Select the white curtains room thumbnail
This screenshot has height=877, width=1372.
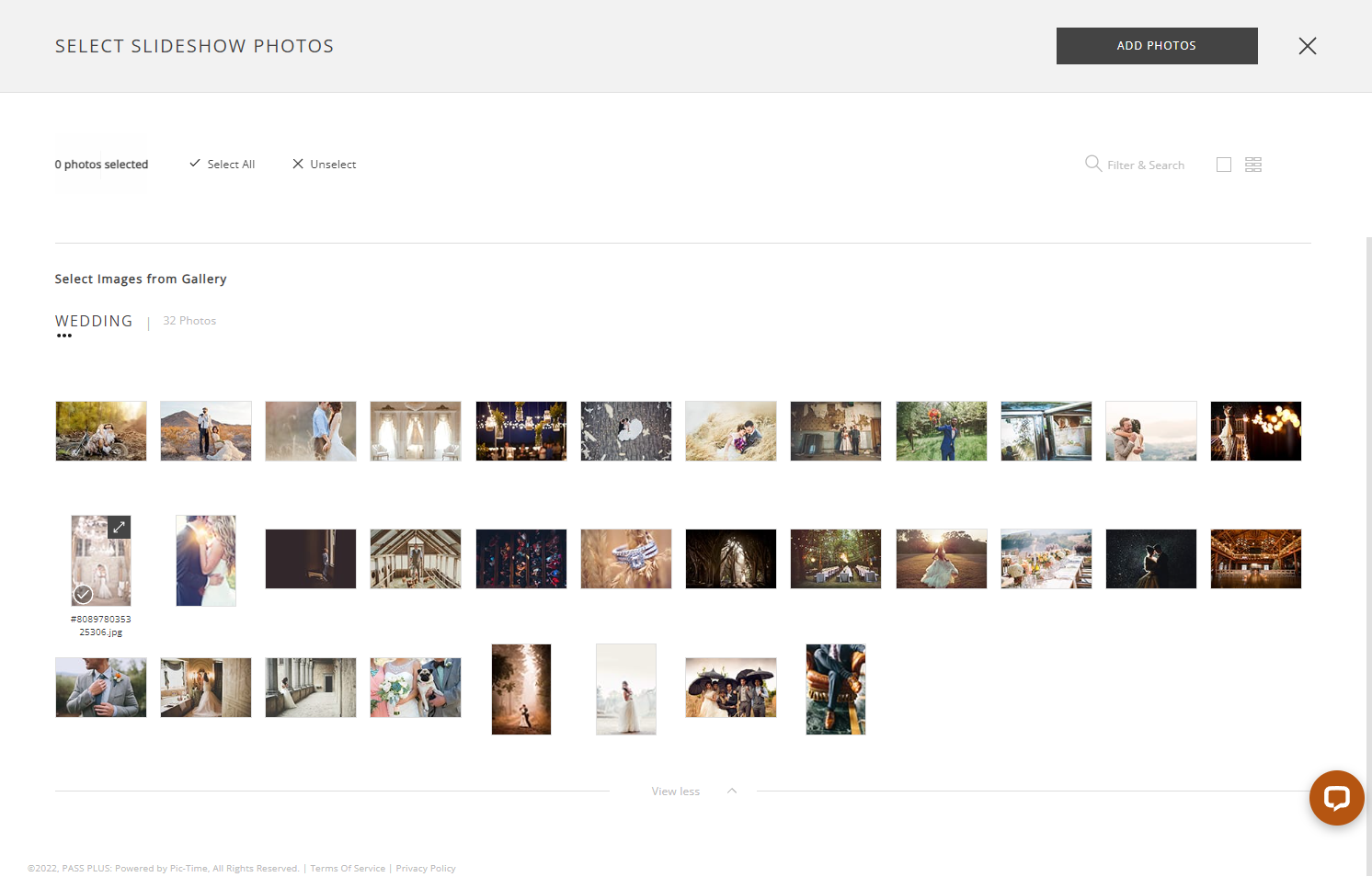point(416,431)
